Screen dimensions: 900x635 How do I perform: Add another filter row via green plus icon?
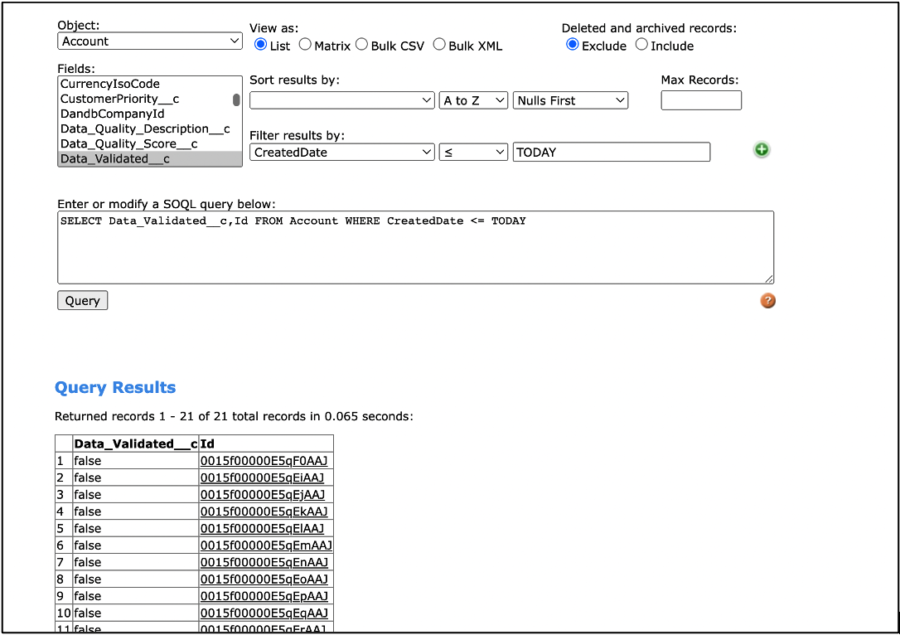click(761, 149)
